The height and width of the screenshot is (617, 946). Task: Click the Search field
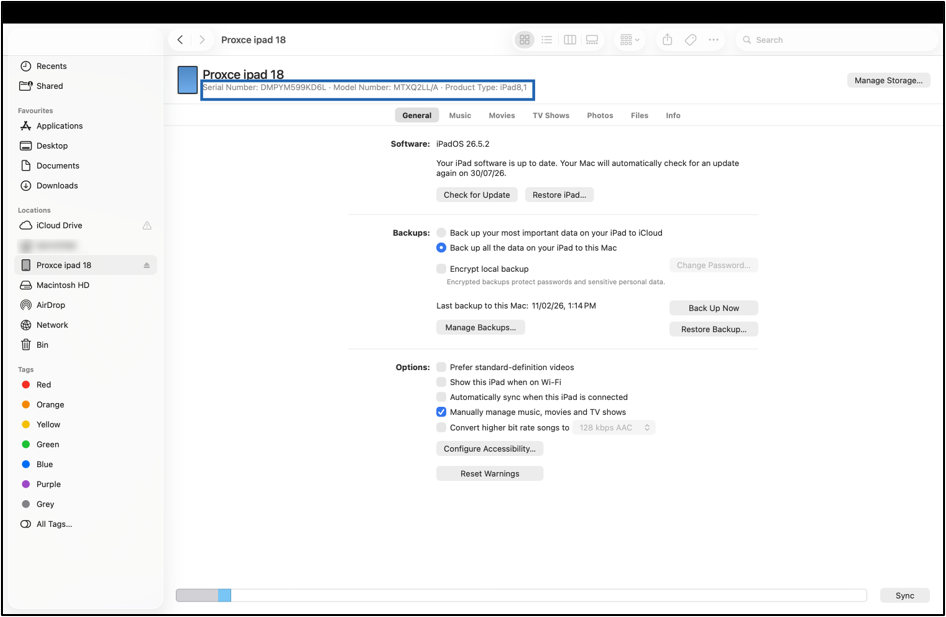pos(836,40)
